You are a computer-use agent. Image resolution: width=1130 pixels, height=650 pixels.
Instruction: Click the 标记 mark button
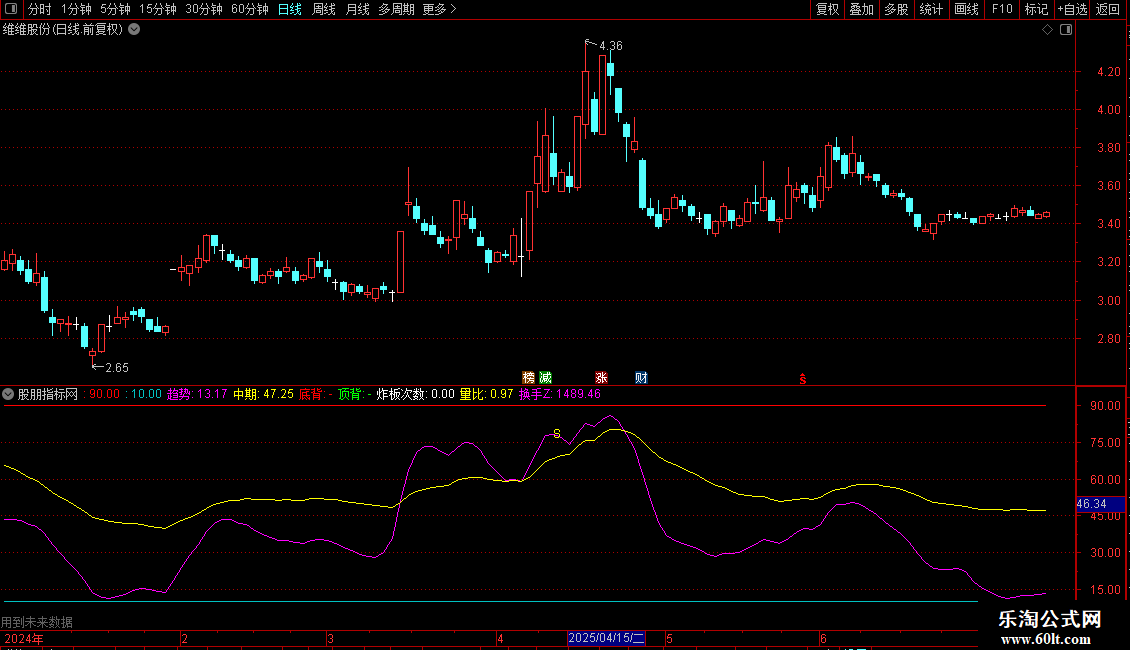point(1036,9)
